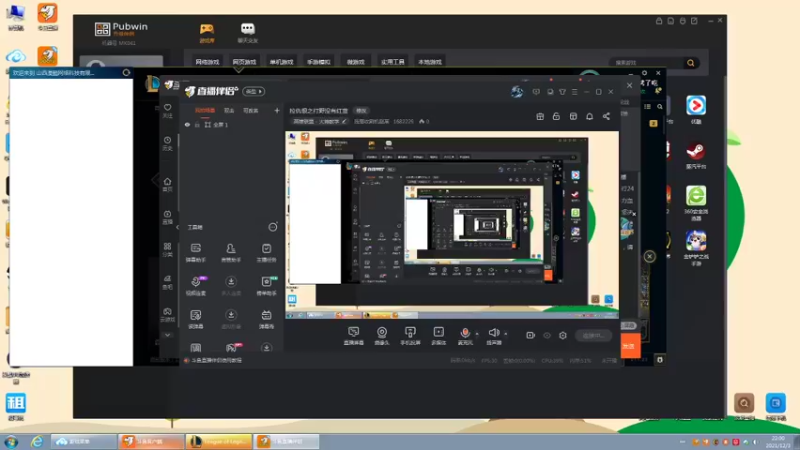Click the 修改 button beside stream title
The width and height of the screenshot is (800, 450).
click(361, 111)
